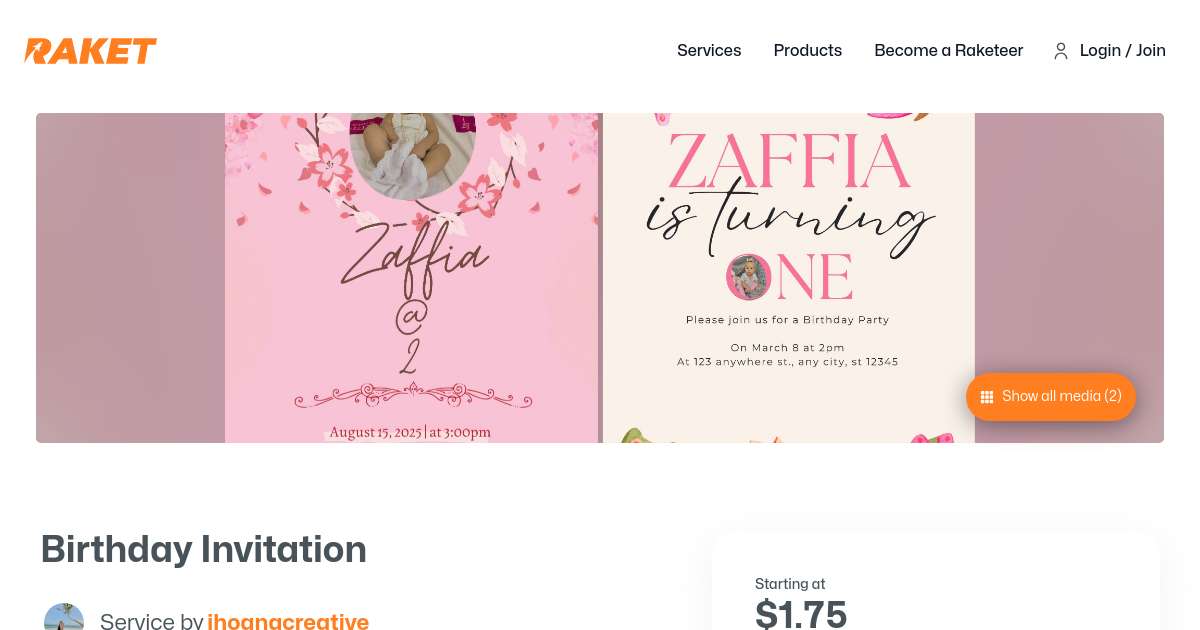Click the RAKET logo
Screen dimensions: 1200x630
coord(91,51)
